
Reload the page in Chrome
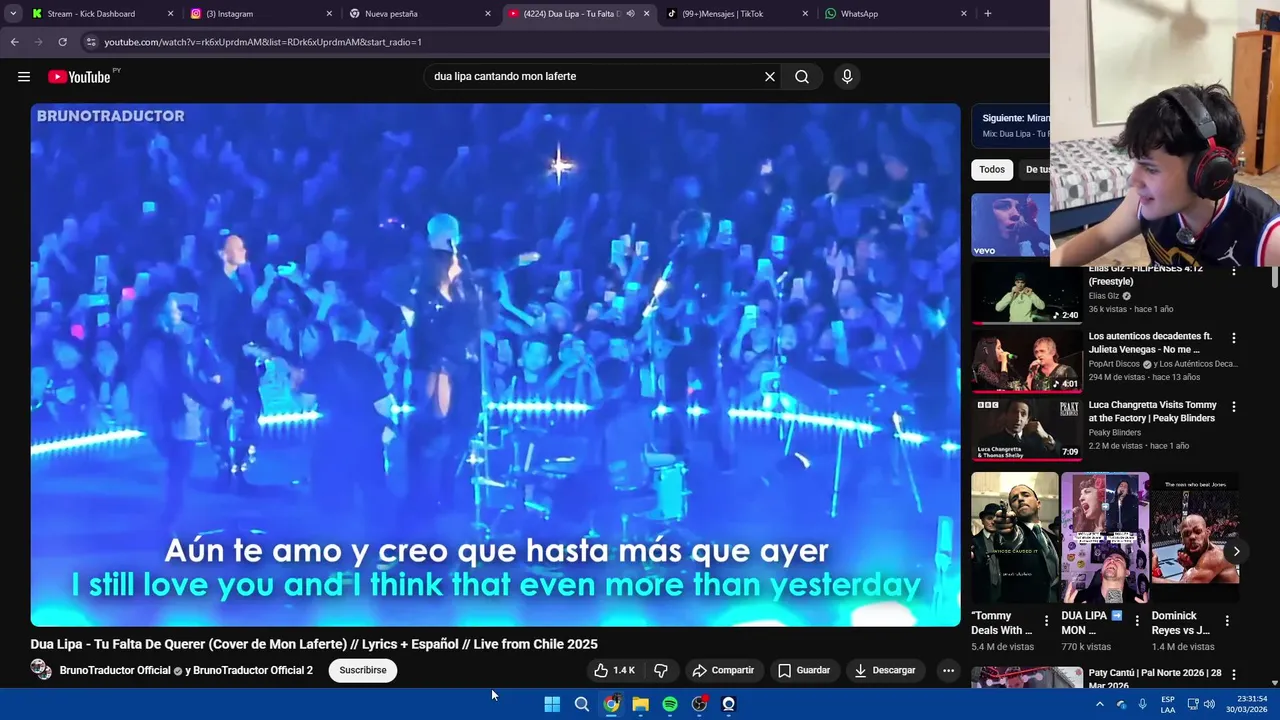pos(62,42)
